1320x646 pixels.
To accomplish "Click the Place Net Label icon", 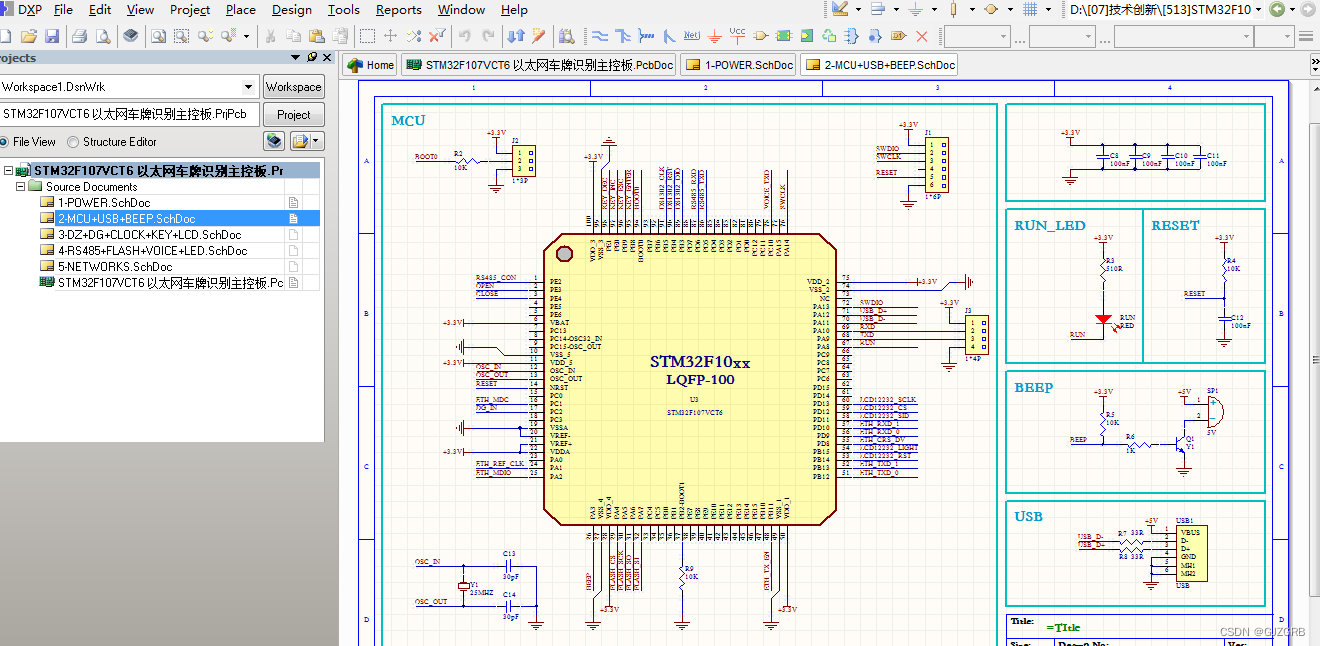I will click(691, 36).
